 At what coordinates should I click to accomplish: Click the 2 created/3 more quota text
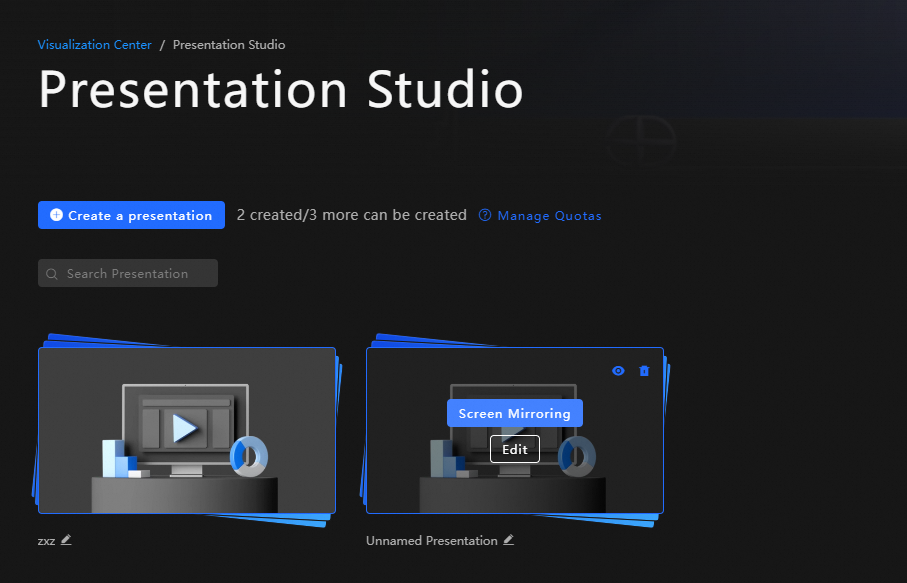click(352, 215)
